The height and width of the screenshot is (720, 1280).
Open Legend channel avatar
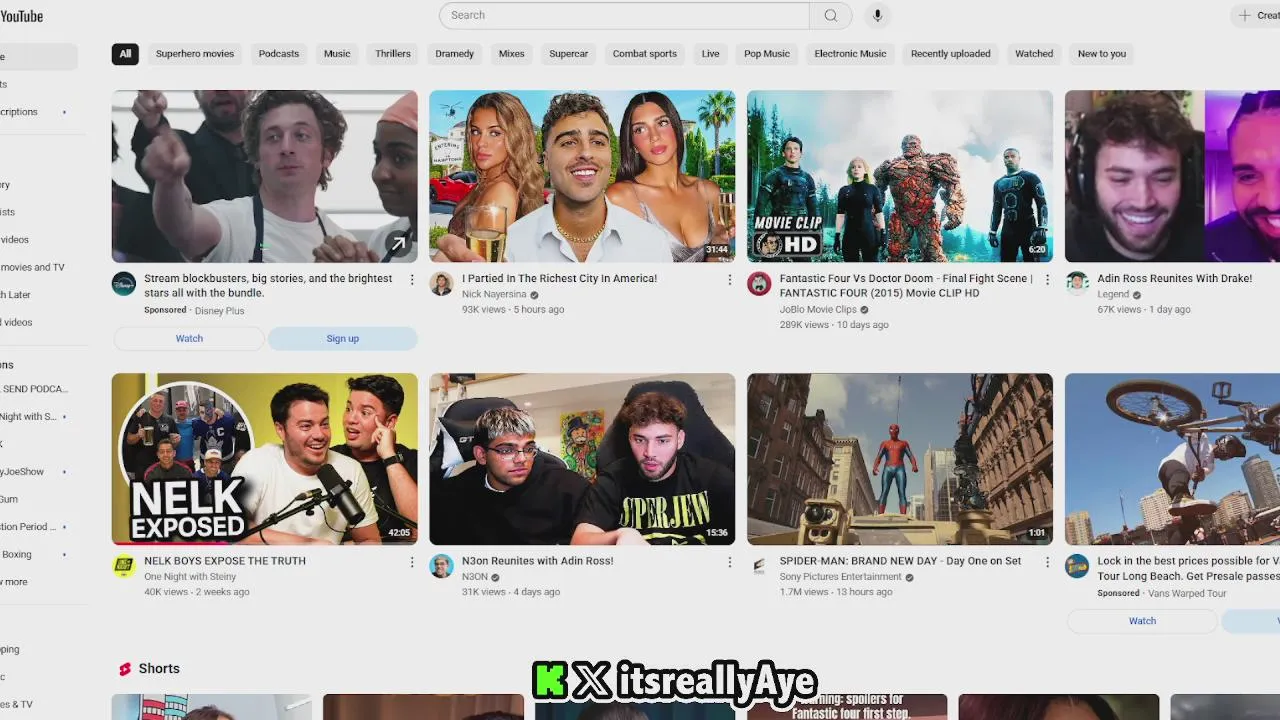click(1077, 284)
